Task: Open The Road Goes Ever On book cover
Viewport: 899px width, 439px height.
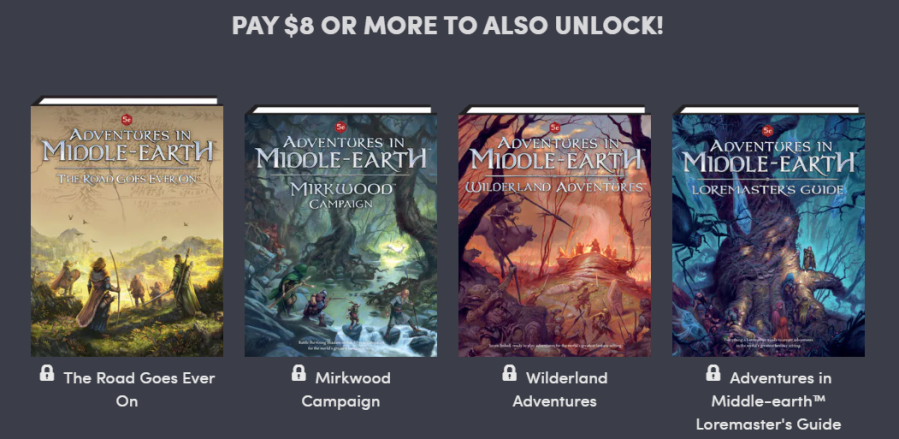Action: (x=127, y=226)
